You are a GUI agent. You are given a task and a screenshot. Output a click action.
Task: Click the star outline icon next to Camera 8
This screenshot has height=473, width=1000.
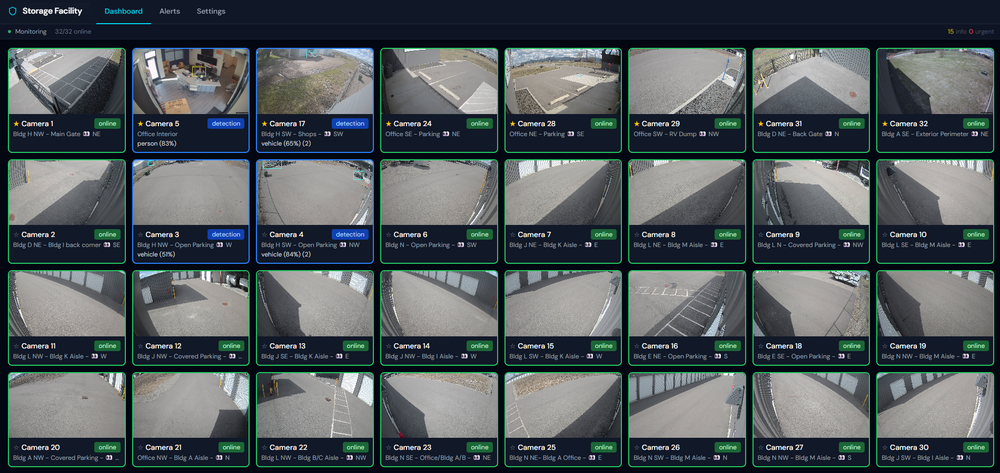pyautogui.click(x=636, y=235)
